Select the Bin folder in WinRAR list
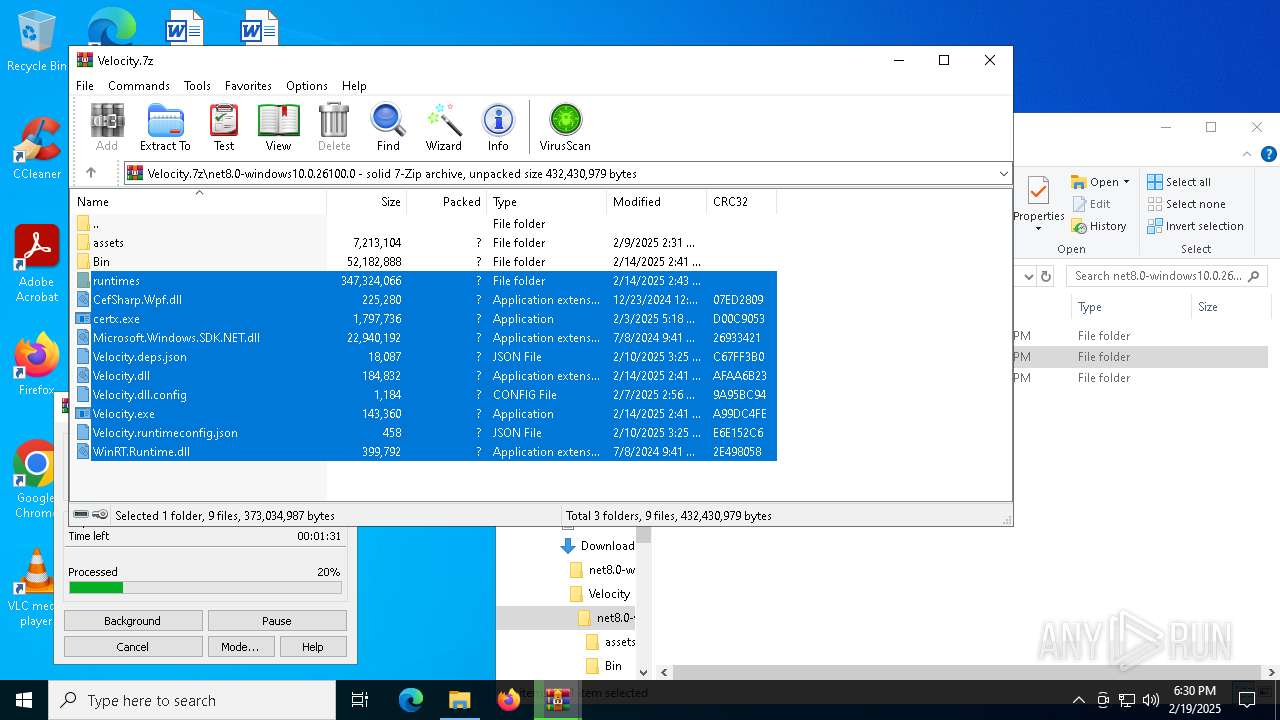The image size is (1280, 720). 424,262
